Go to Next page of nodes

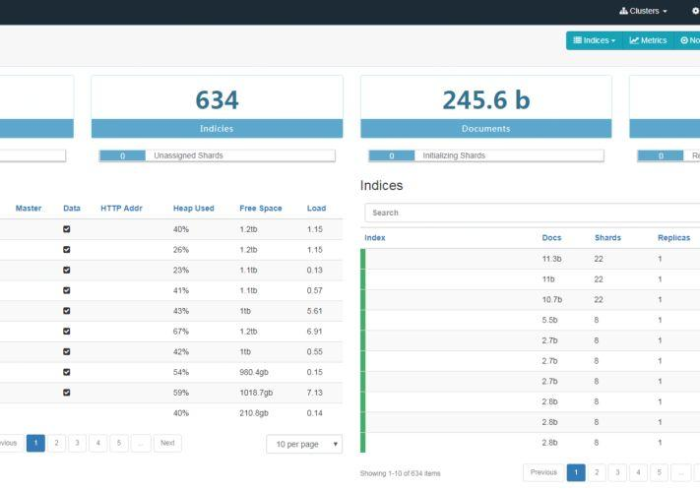click(x=167, y=443)
